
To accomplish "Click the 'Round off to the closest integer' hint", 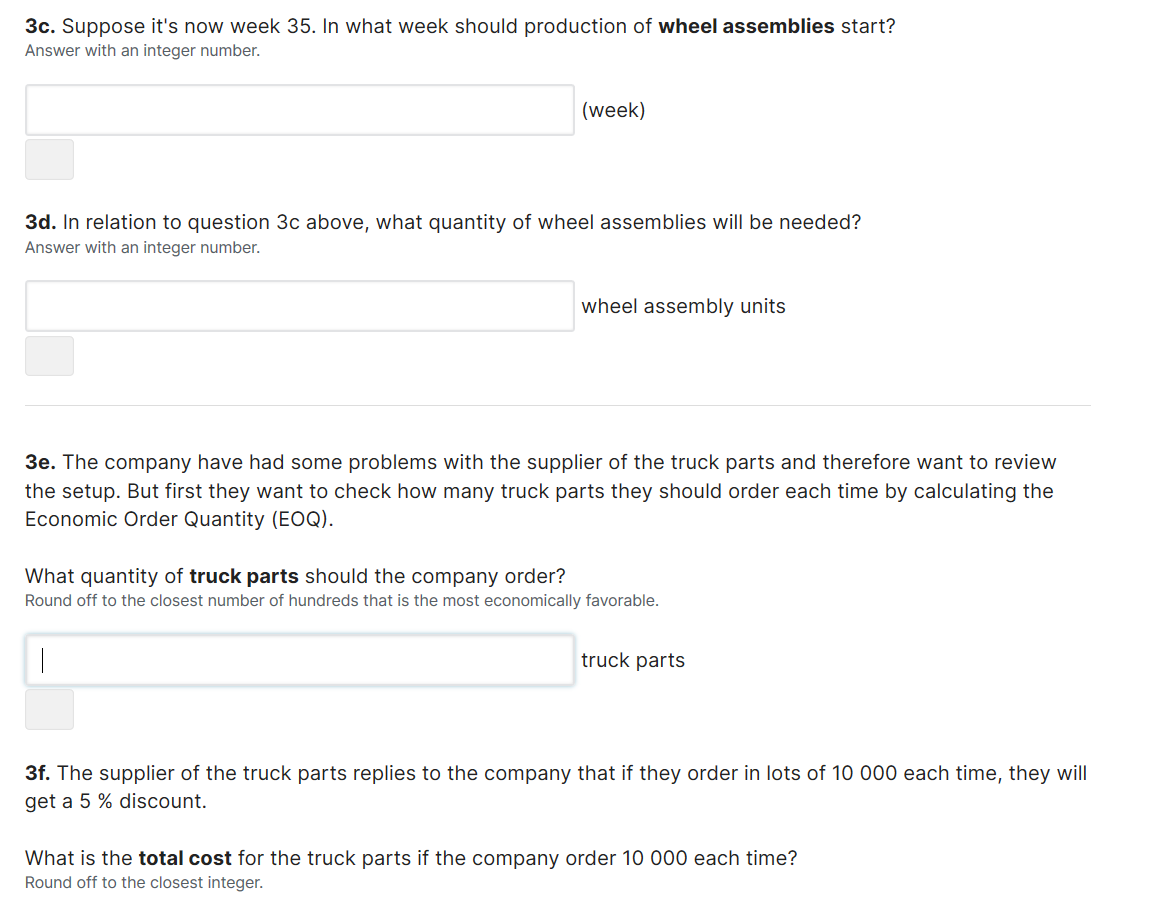I will pyautogui.click(x=144, y=882).
